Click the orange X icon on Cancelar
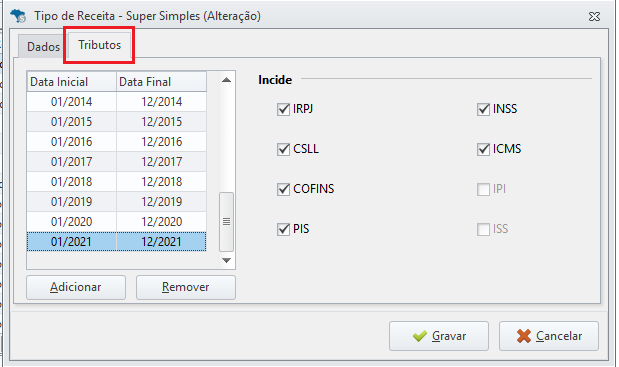 524,336
